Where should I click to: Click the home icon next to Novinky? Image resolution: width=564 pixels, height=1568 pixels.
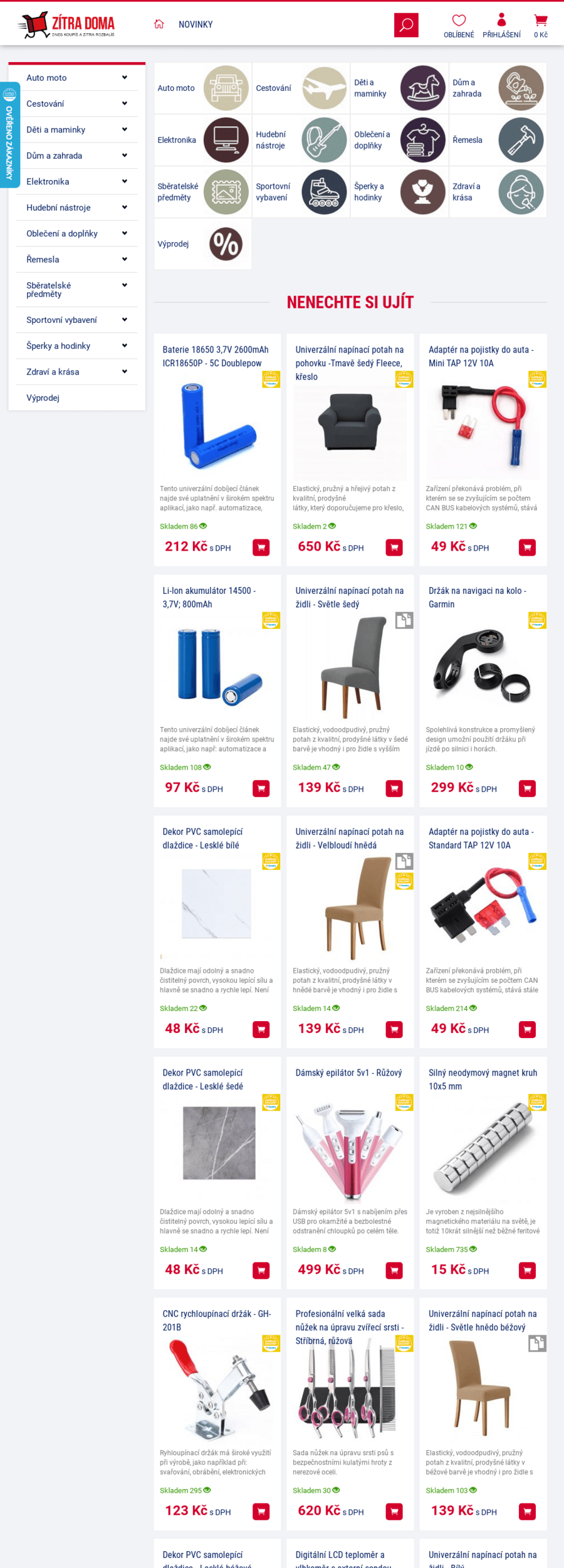tap(159, 24)
